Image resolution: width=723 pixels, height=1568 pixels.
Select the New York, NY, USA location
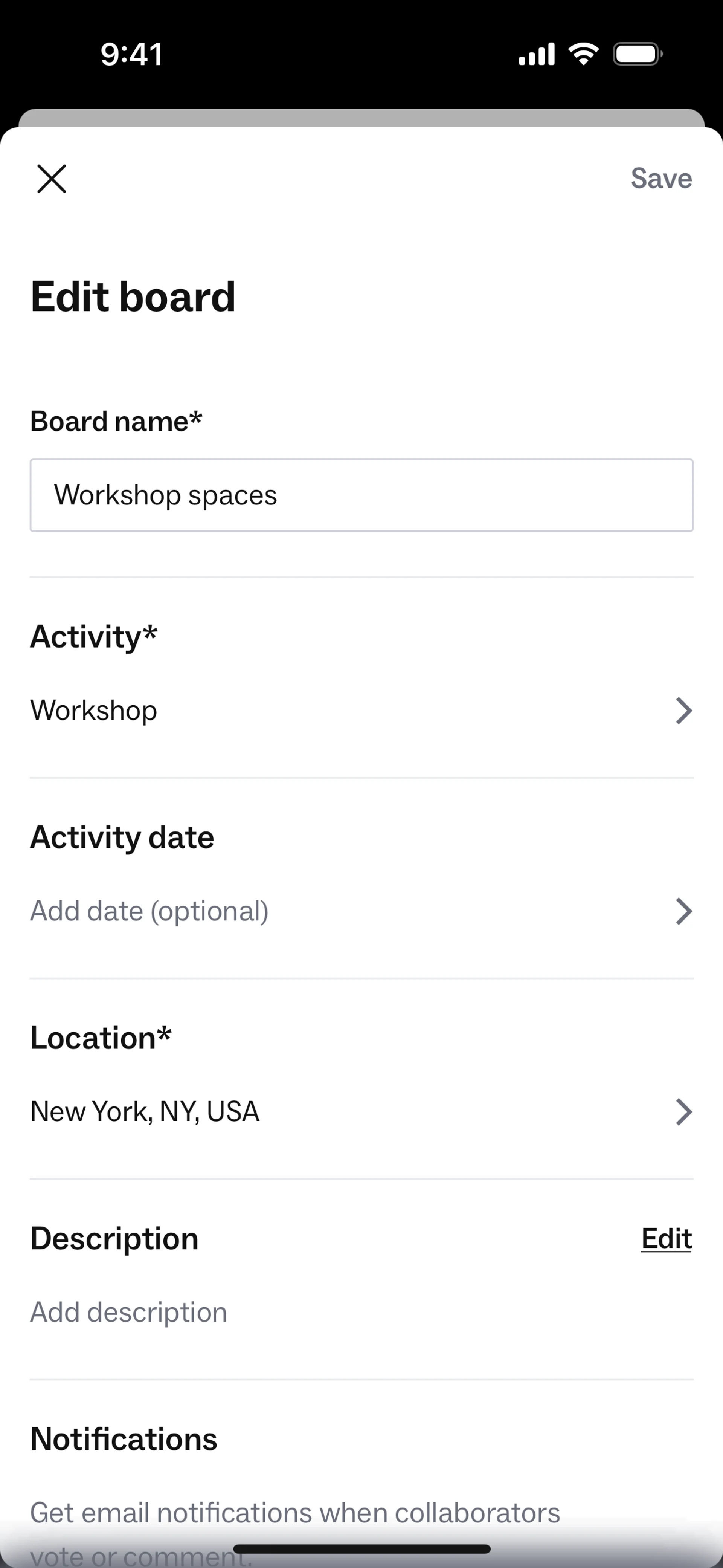tap(145, 1111)
